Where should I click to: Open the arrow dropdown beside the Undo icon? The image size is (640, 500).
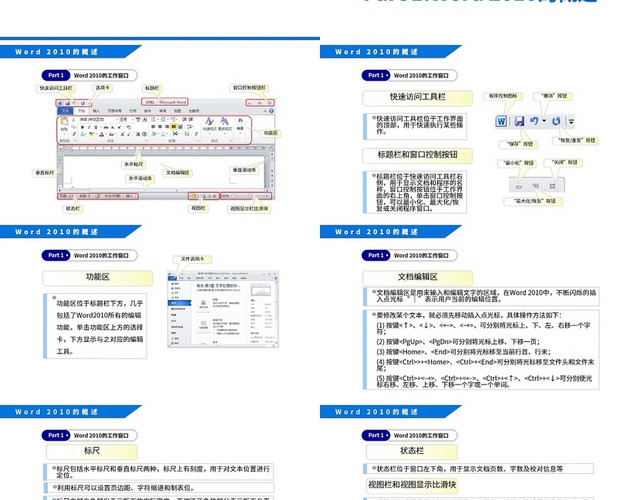click(x=544, y=121)
